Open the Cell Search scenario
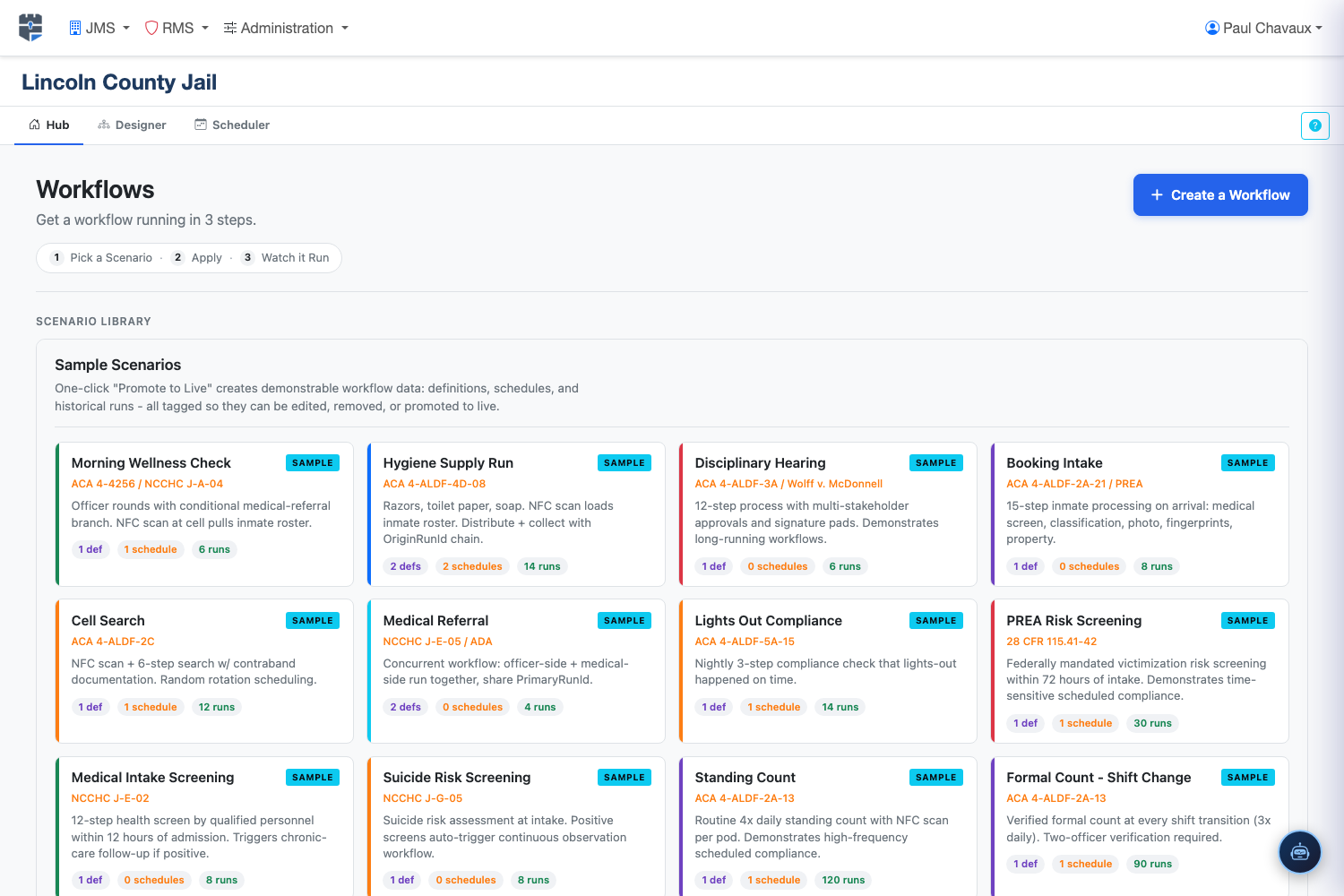 [x=204, y=671]
